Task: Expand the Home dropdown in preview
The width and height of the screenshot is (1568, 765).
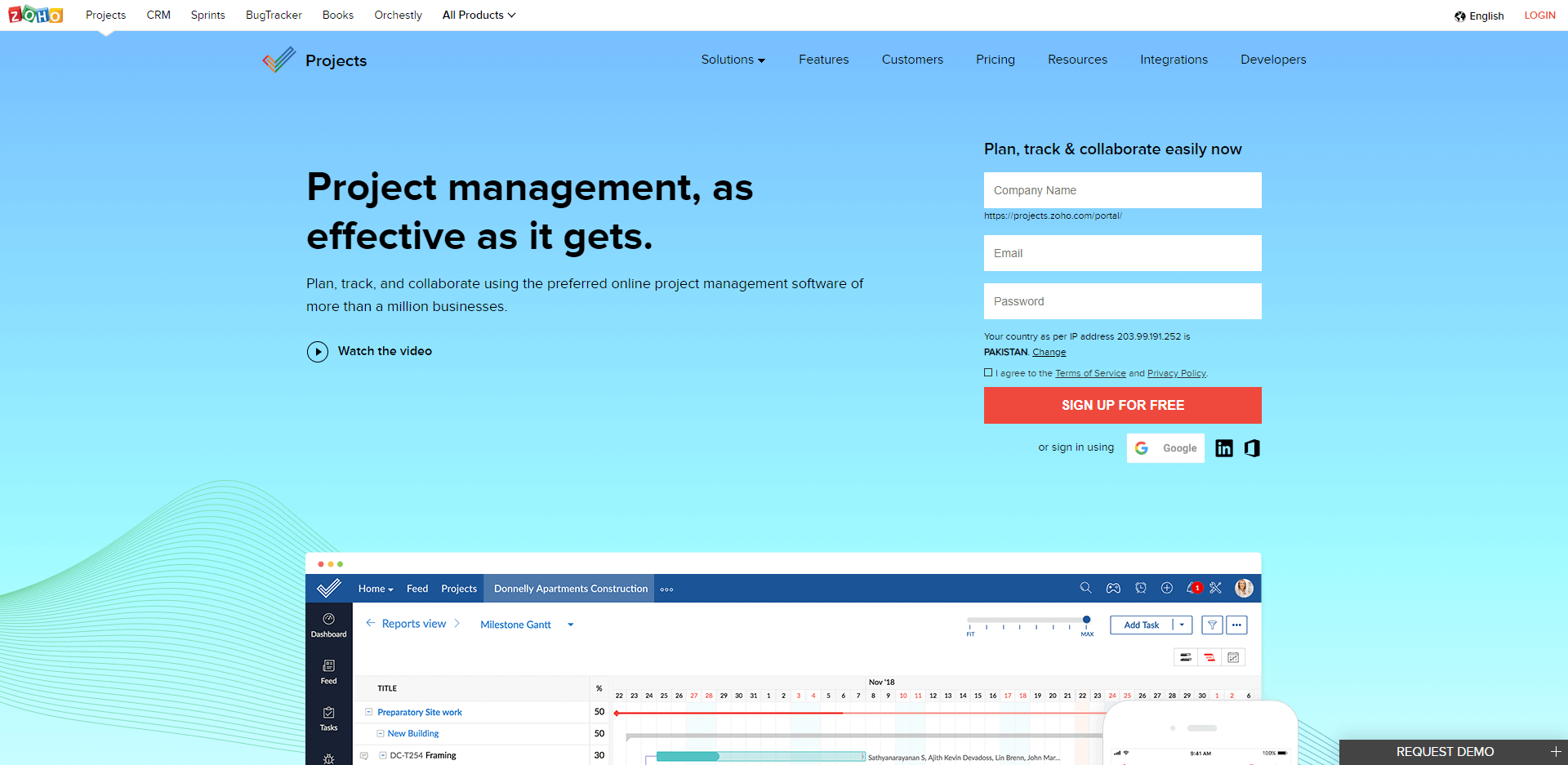Action: 376,589
